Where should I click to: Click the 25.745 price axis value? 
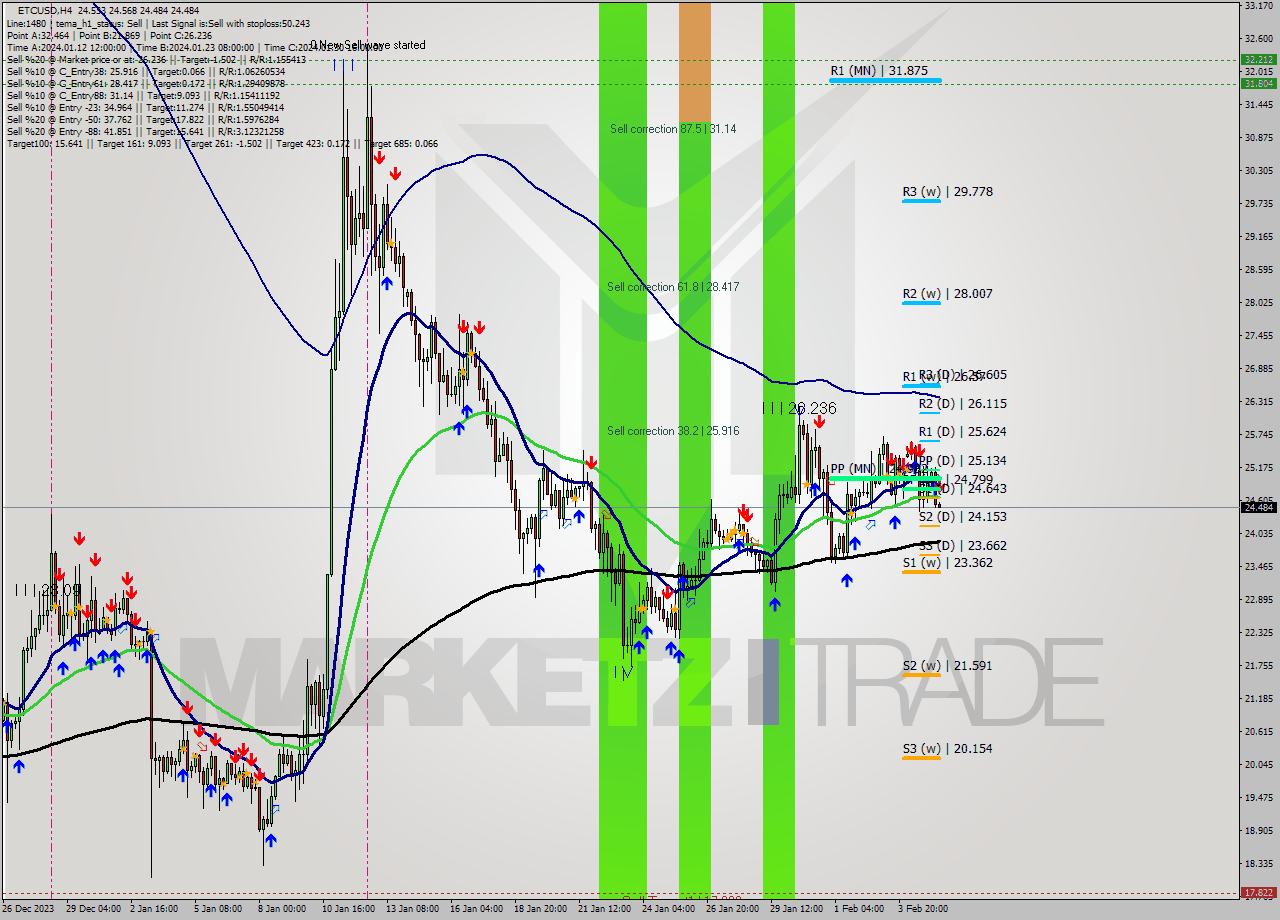(x=1257, y=434)
